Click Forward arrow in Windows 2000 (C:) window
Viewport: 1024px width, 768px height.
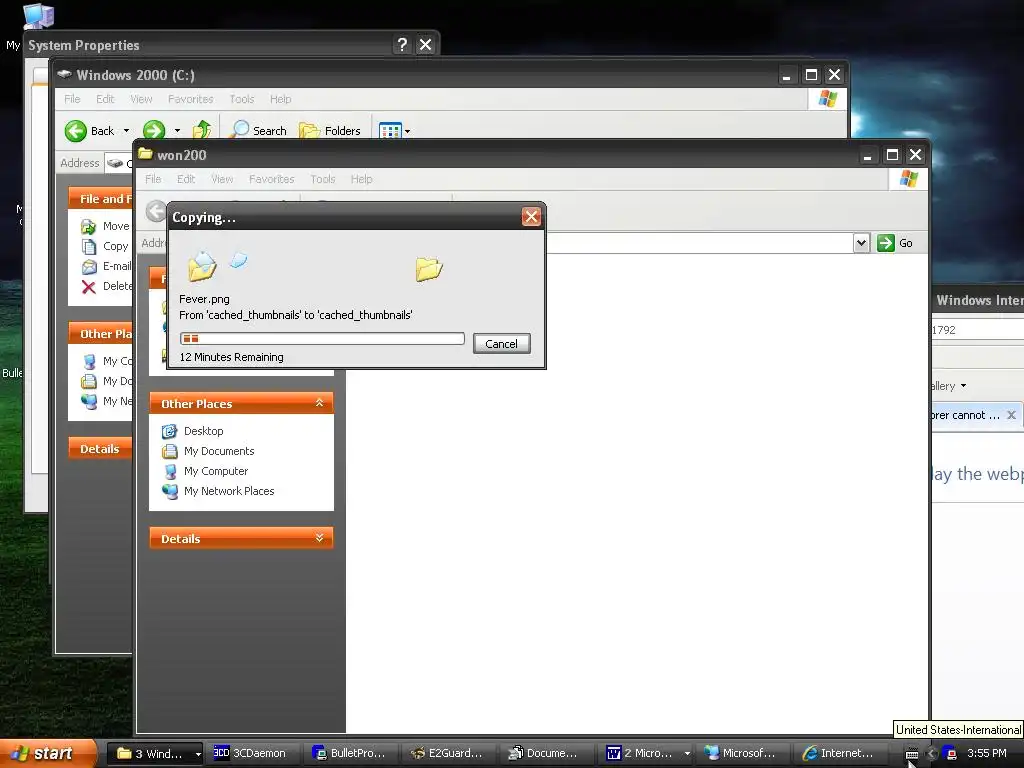(154, 131)
